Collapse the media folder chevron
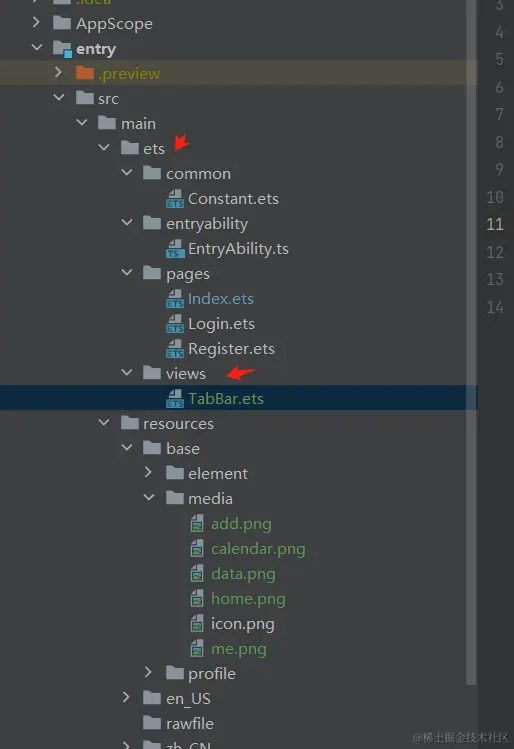The width and height of the screenshot is (514, 749). pyautogui.click(x=149, y=497)
